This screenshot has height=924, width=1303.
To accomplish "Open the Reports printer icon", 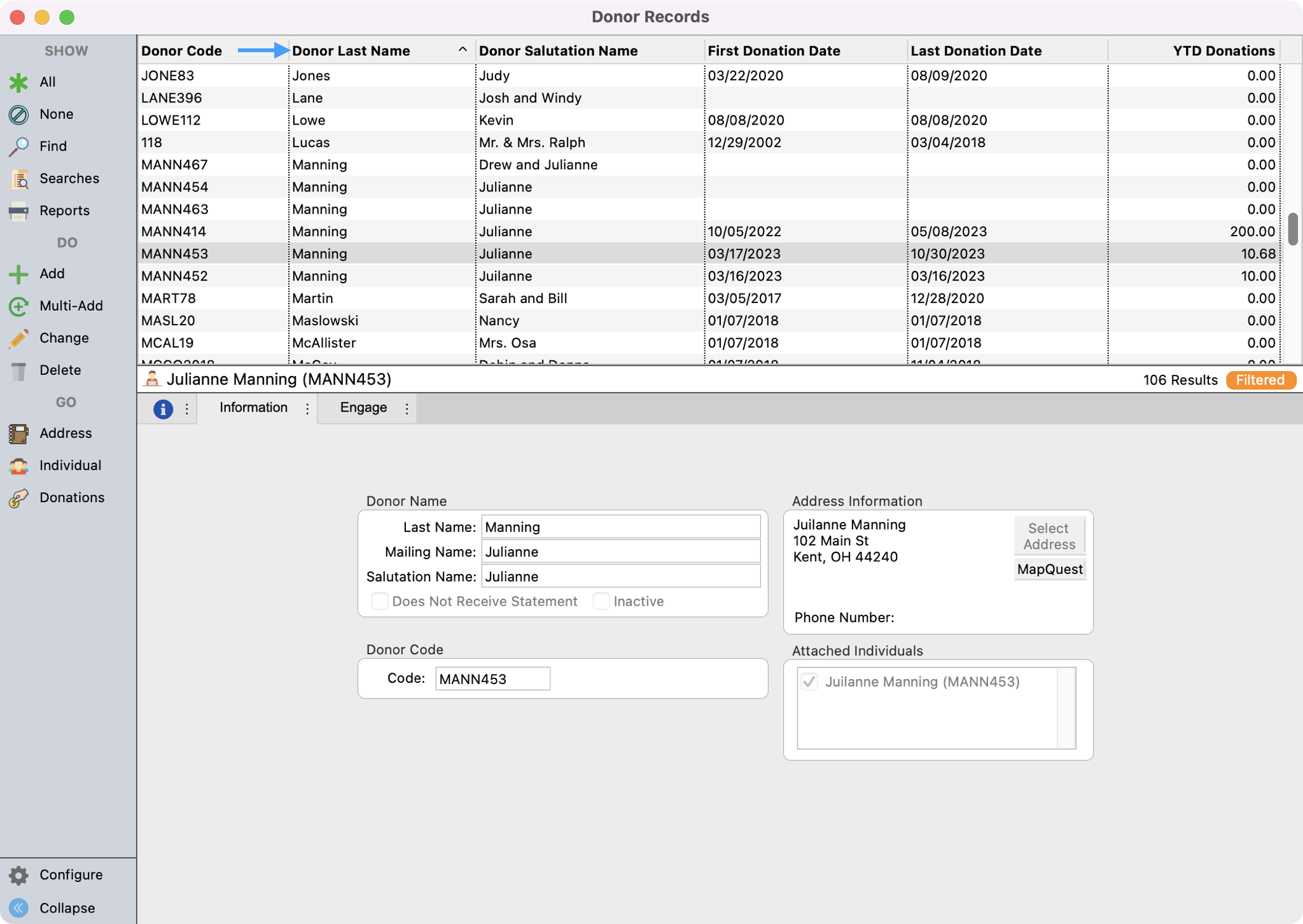I will click(x=18, y=211).
